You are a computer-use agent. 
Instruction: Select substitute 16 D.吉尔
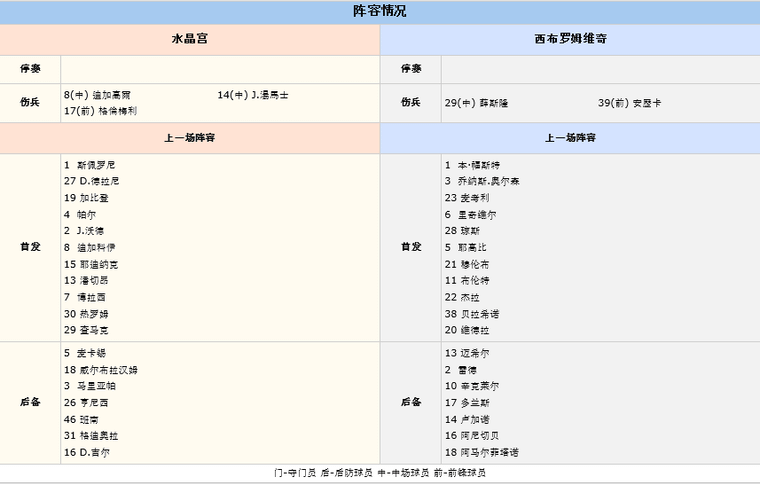(87, 453)
